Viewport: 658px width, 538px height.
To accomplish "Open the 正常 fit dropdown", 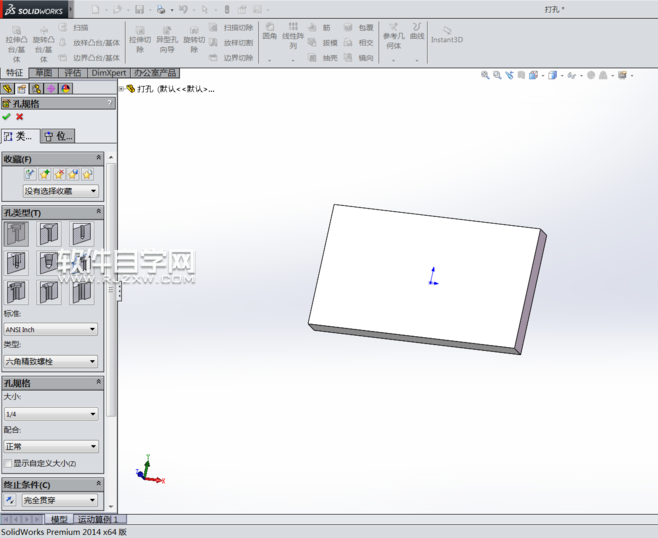I will pos(51,446).
